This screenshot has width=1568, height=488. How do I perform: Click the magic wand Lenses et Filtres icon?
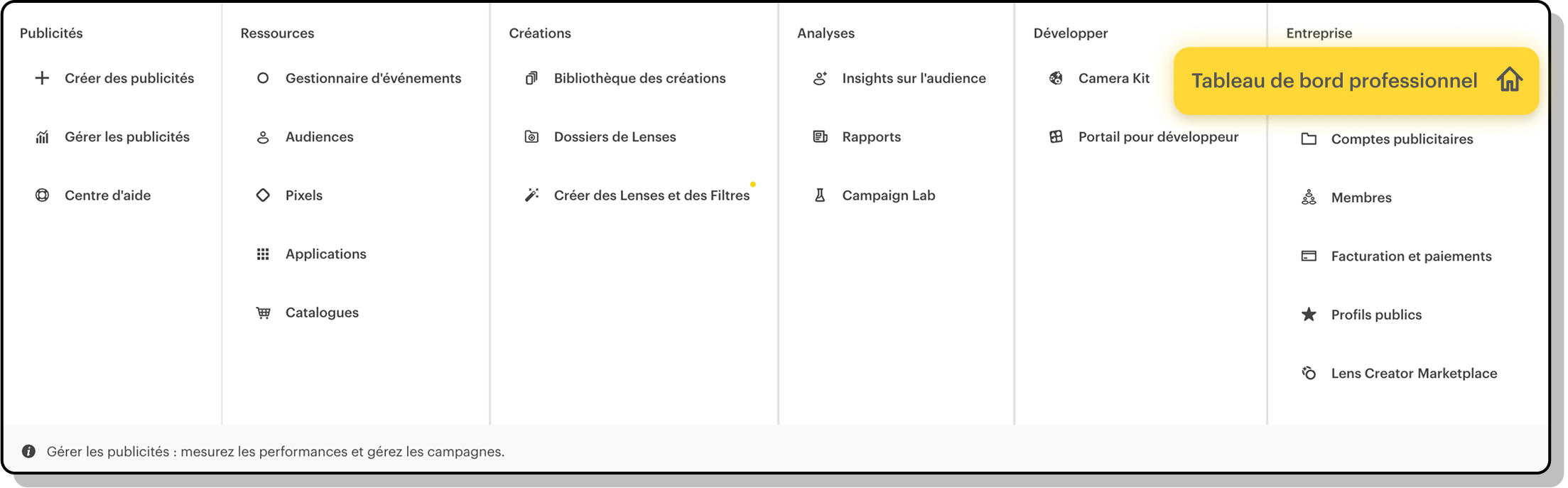531,195
